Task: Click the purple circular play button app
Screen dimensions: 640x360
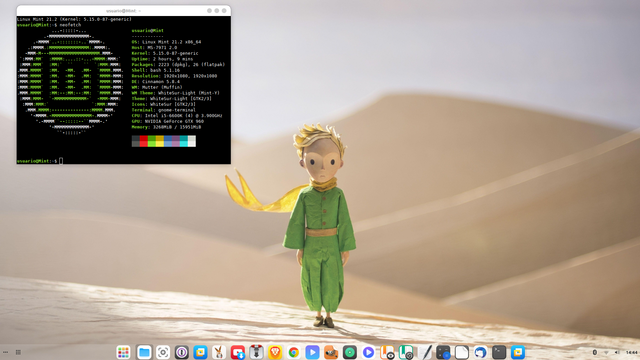Action: pos(368,352)
